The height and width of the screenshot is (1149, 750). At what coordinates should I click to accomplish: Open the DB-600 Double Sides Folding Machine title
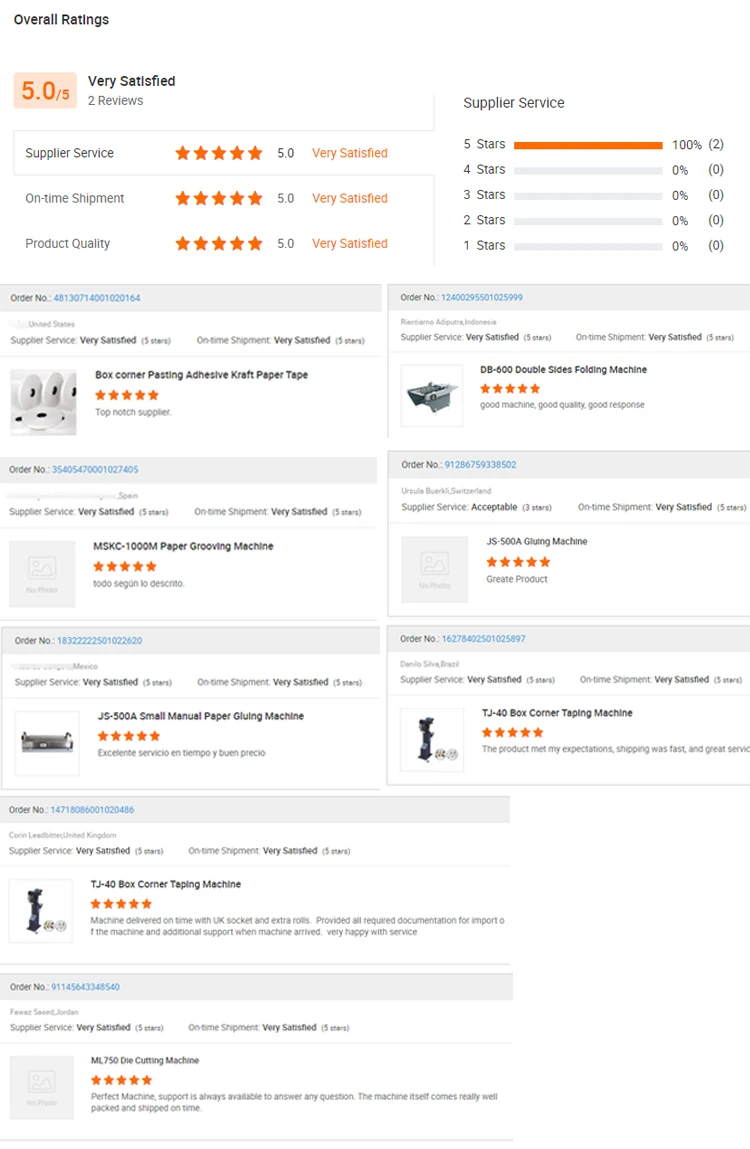pyautogui.click(x=563, y=370)
